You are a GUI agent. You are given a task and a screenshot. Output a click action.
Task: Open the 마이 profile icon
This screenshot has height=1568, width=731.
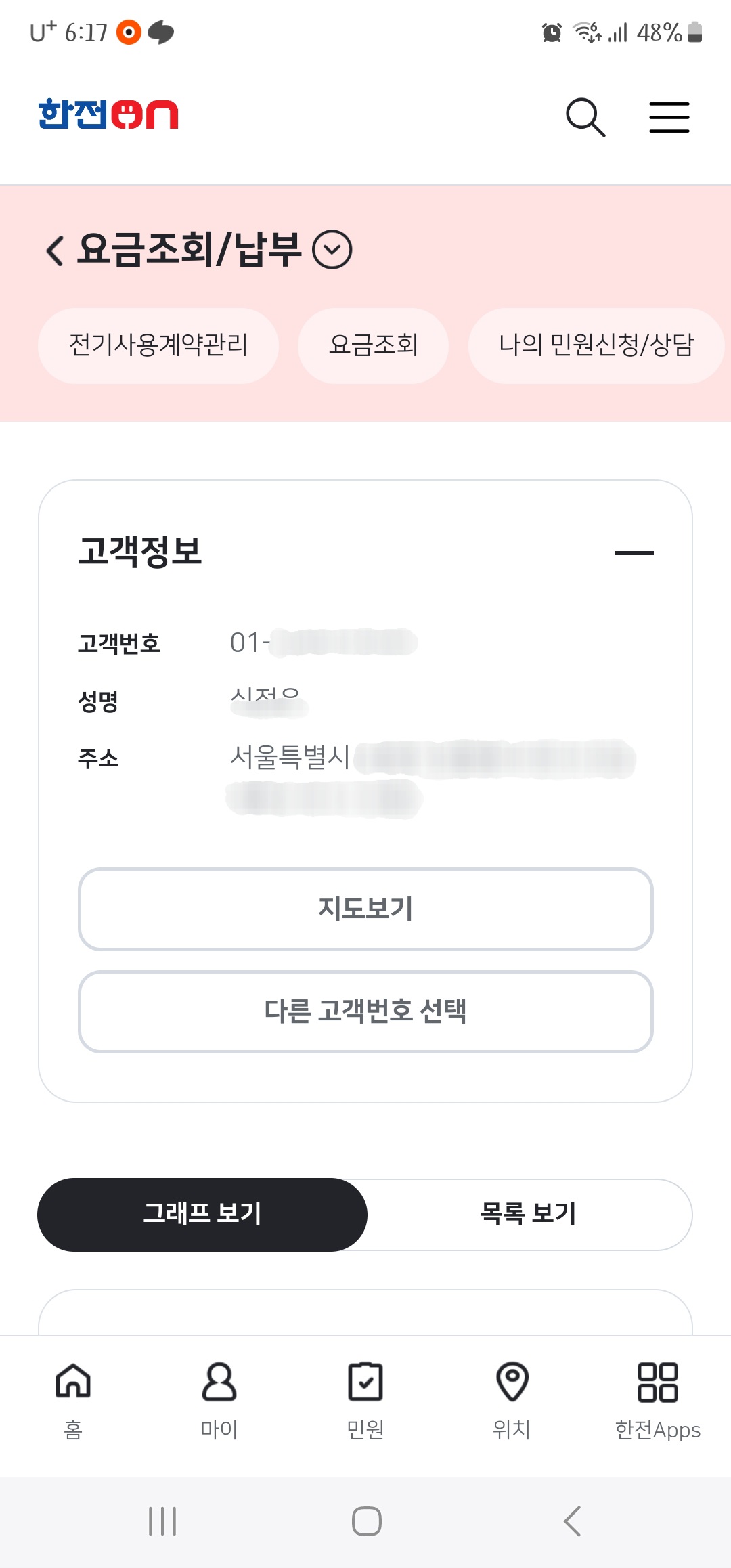(x=219, y=1381)
